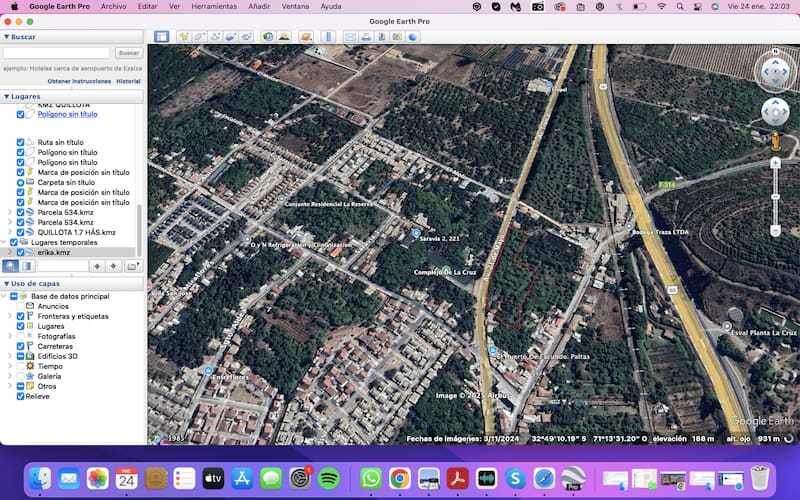Toggle the sunlight across landscape icon
The height and width of the screenshot is (500, 800).
pyautogui.click(x=284, y=37)
